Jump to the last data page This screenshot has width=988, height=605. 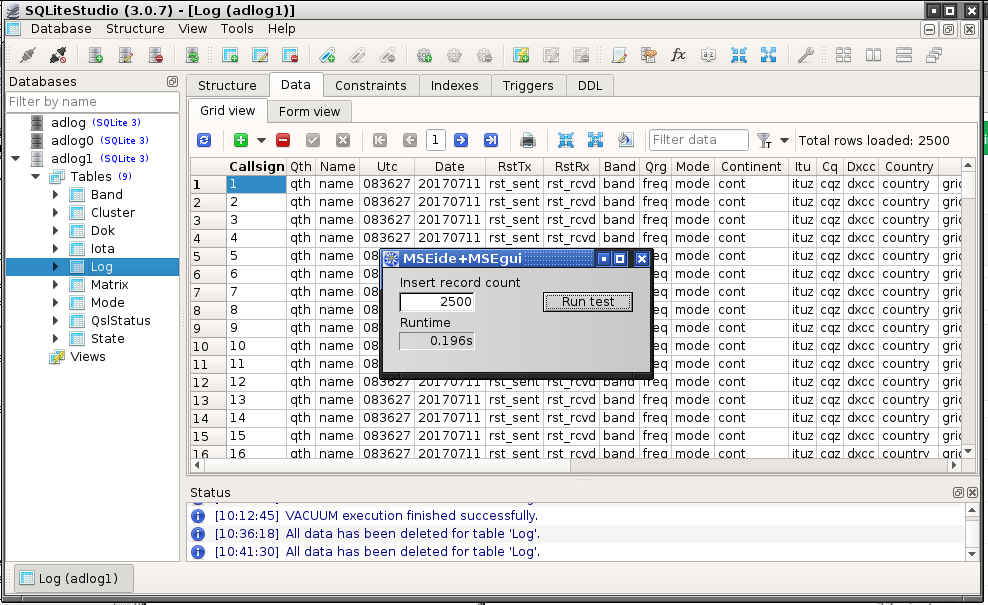coord(491,141)
